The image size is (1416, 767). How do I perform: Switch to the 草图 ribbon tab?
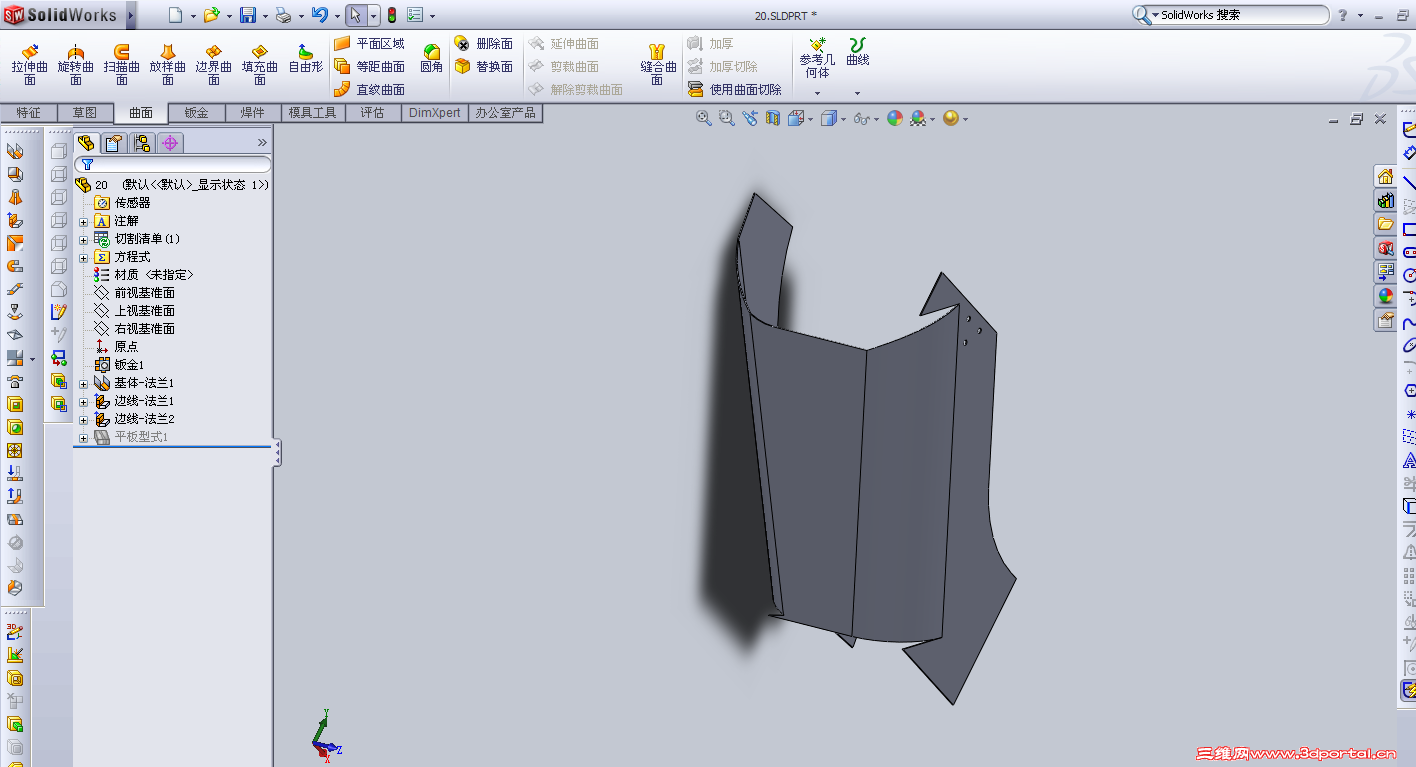pos(84,113)
